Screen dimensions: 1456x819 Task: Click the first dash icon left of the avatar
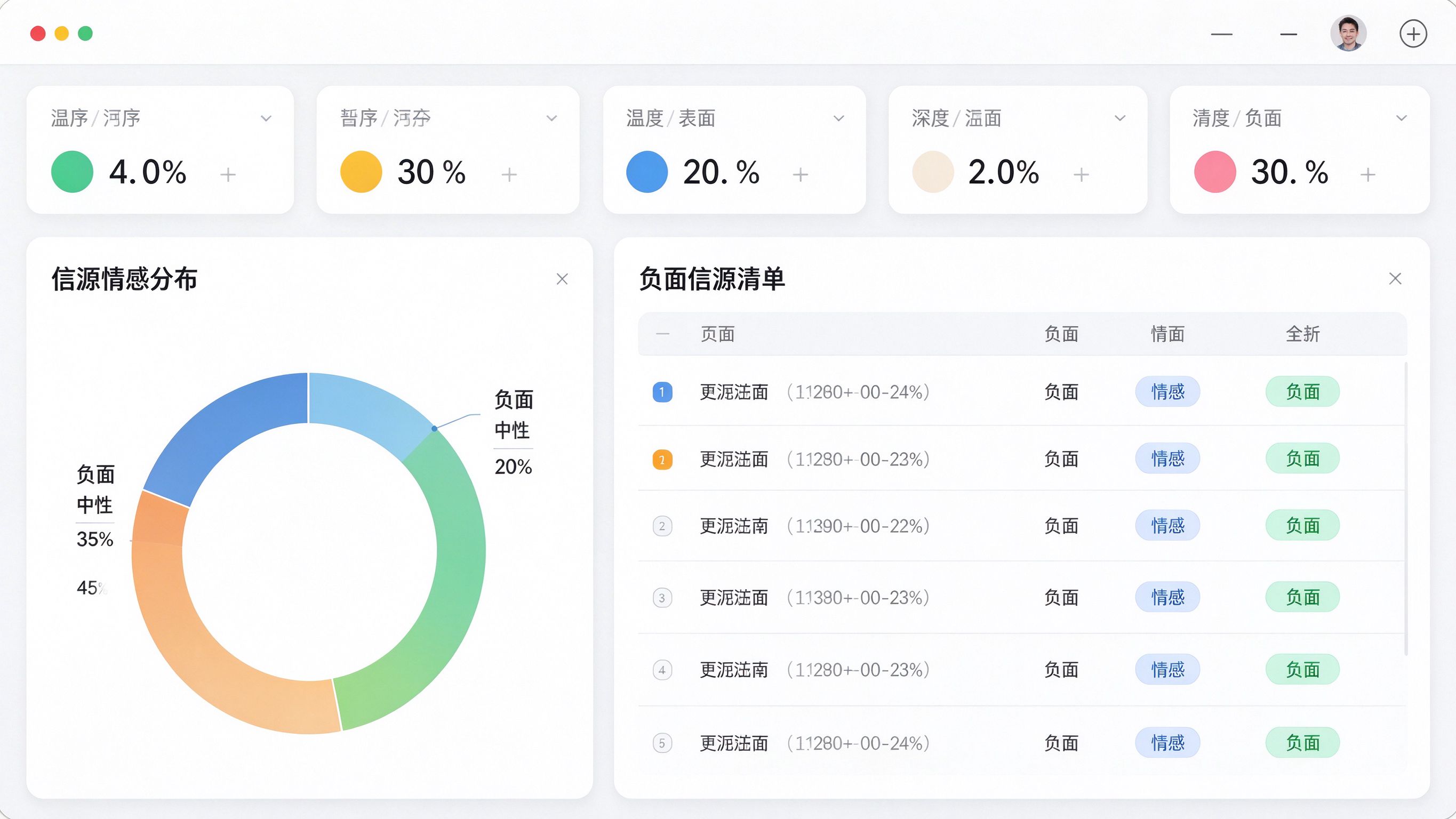(x=1221, y=35)
